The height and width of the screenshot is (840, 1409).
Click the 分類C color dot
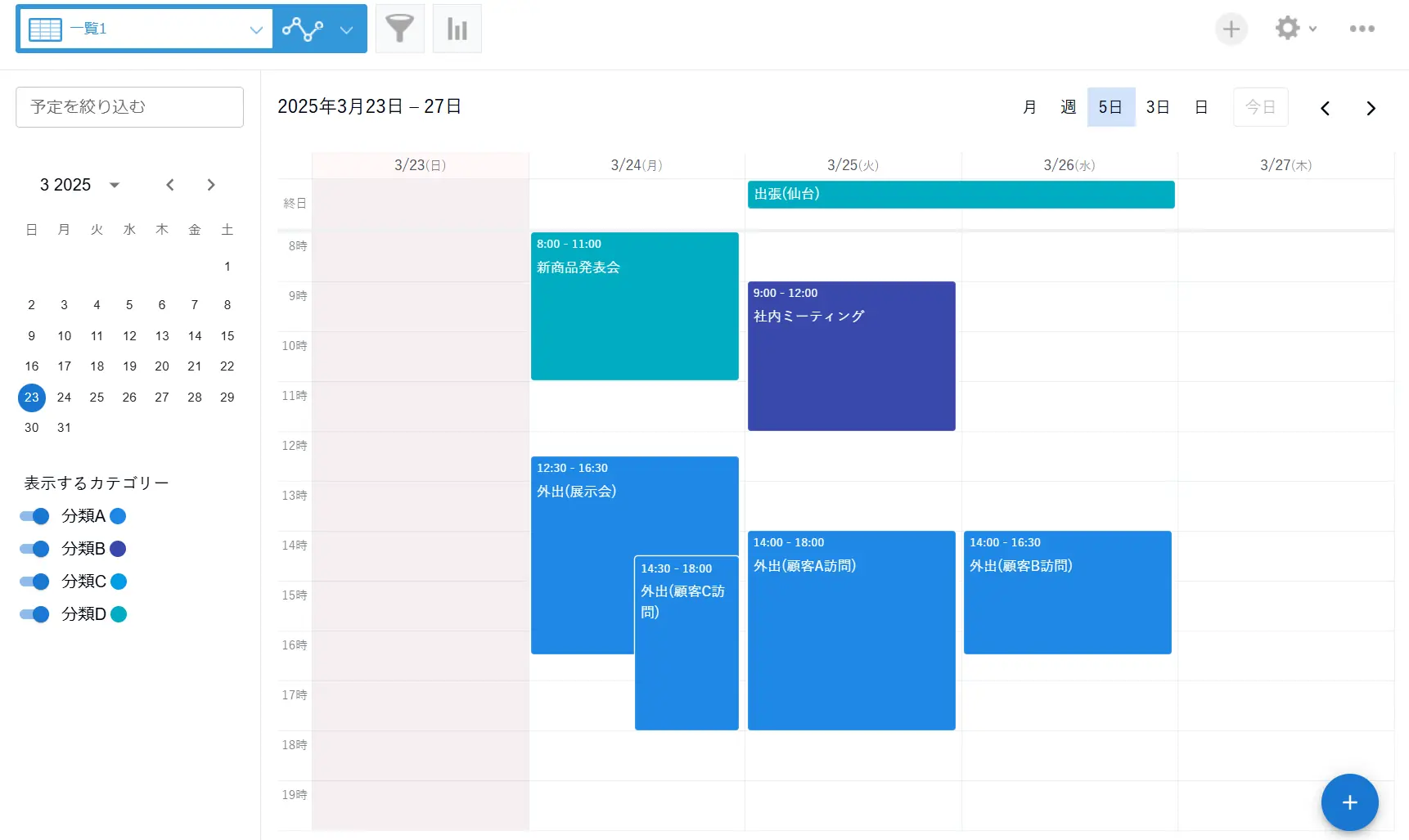(119, 582)
